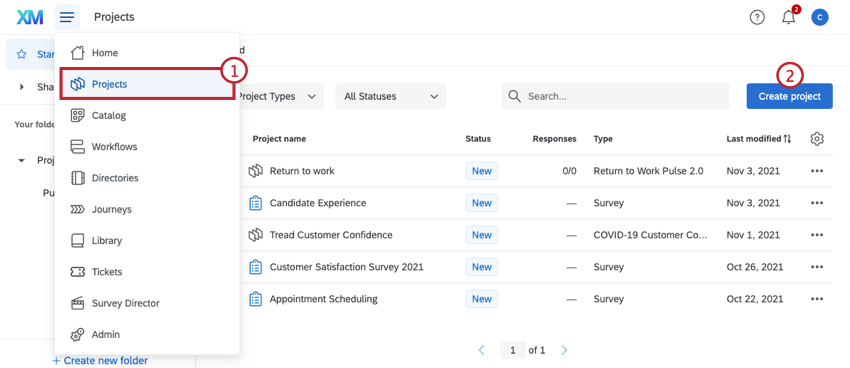Open Customer Satisfaction Survey 2021

point(346,267)
